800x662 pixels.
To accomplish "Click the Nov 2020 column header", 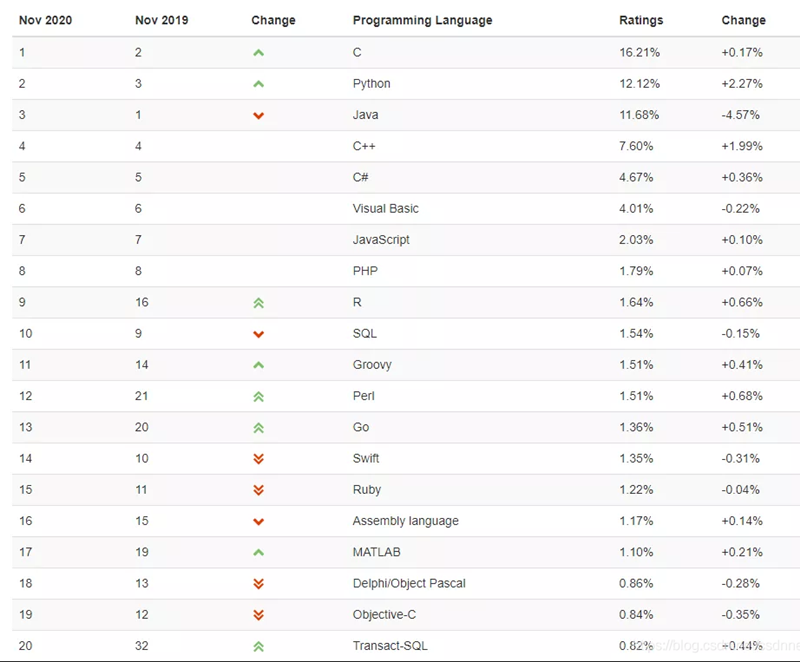I will [x=45, y=20].
